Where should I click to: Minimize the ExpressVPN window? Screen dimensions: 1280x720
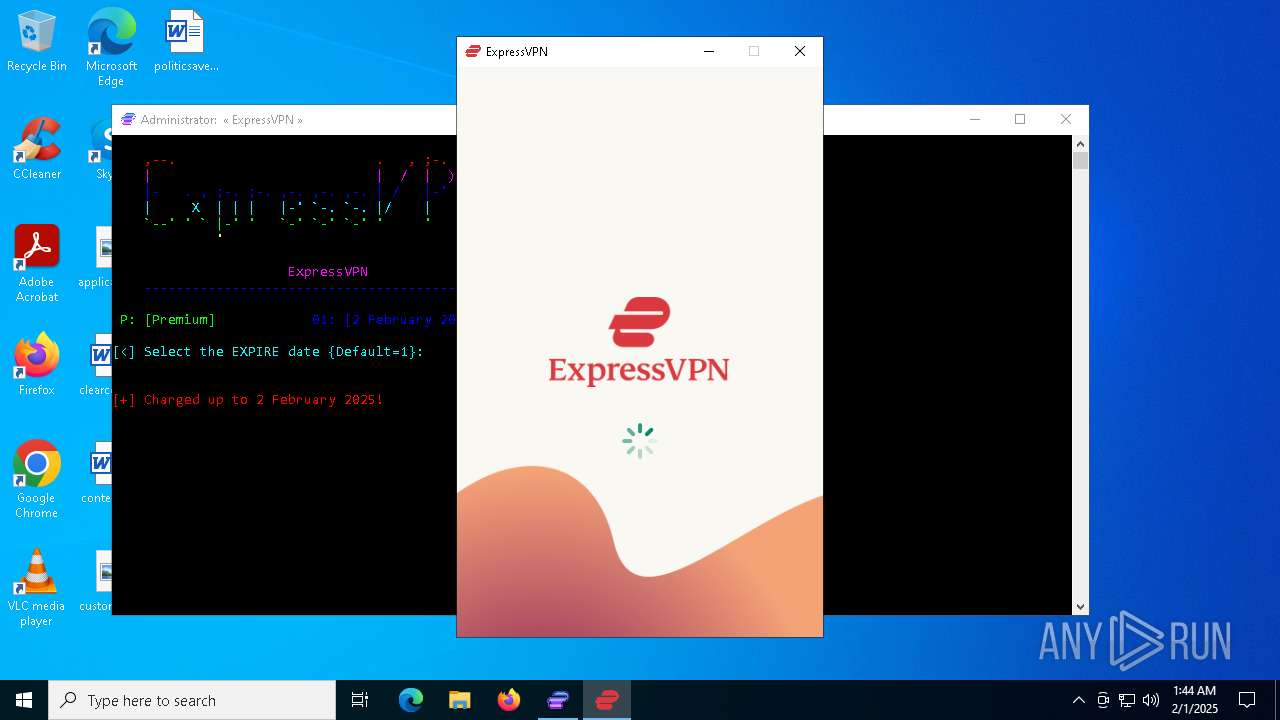tap(709, 51)
